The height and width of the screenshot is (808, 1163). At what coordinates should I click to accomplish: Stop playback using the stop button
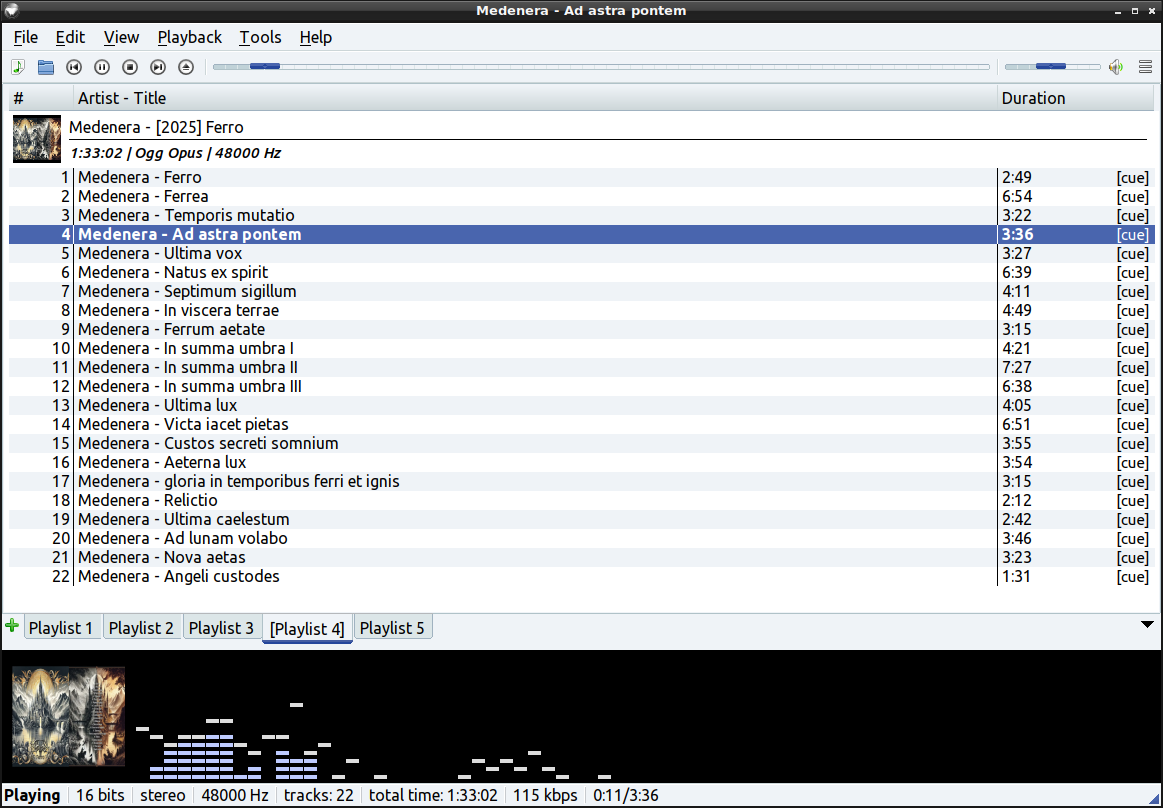[130, 67]
